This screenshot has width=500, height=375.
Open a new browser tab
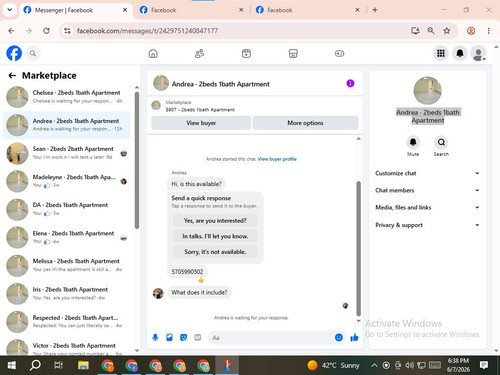[x=375, y=10]
